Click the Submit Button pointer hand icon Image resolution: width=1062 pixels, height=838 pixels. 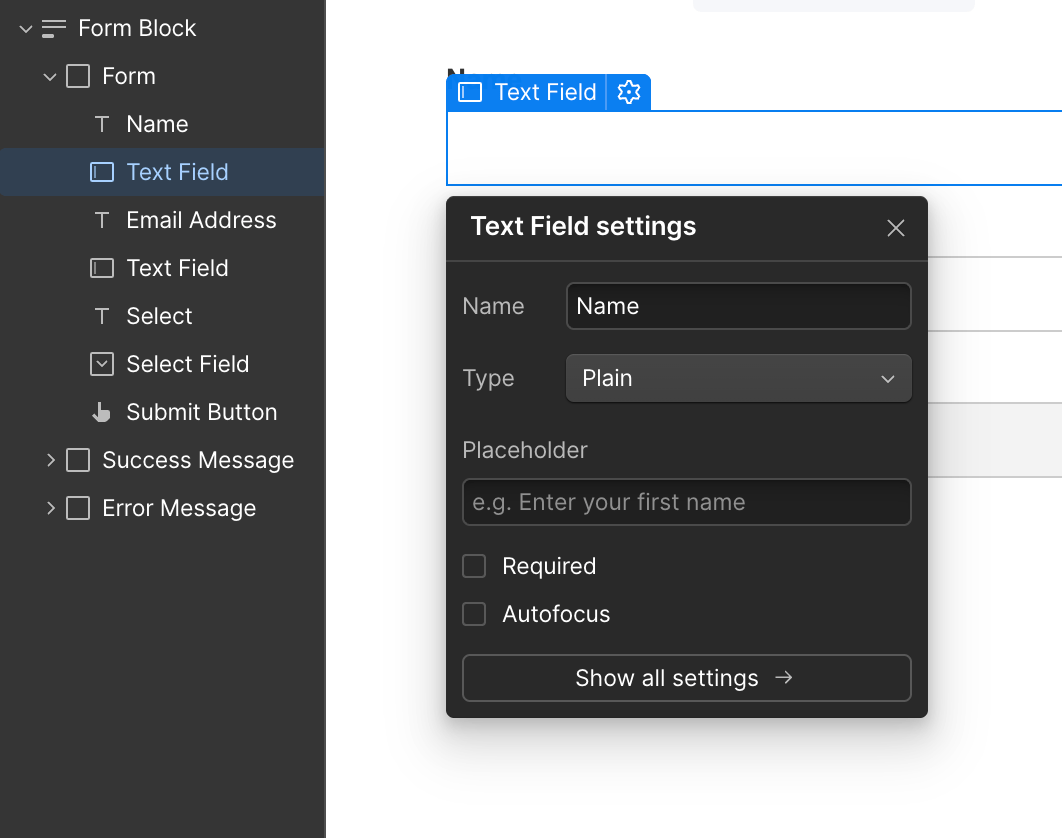point(102,412)
